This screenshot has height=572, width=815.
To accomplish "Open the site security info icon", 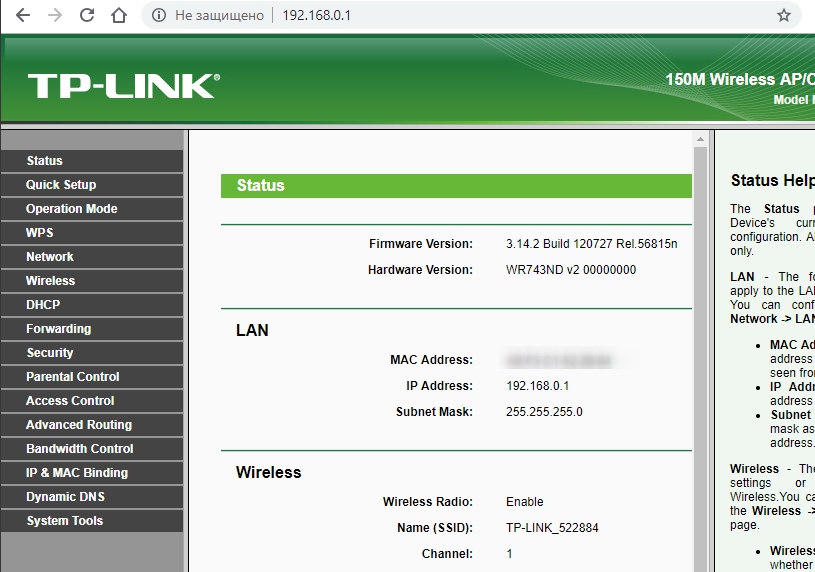I will (x=159, y=15).
